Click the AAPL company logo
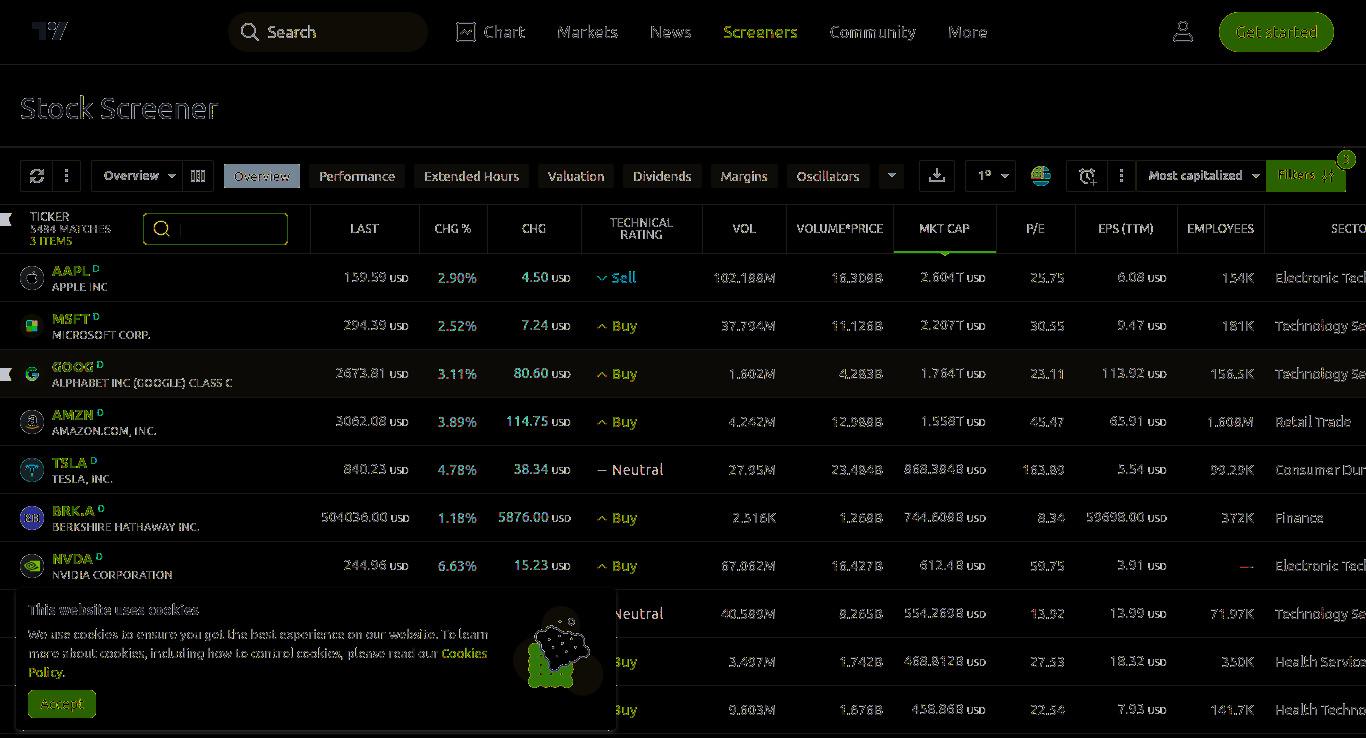Screen dimensions: 1366x738 point(32,278)
